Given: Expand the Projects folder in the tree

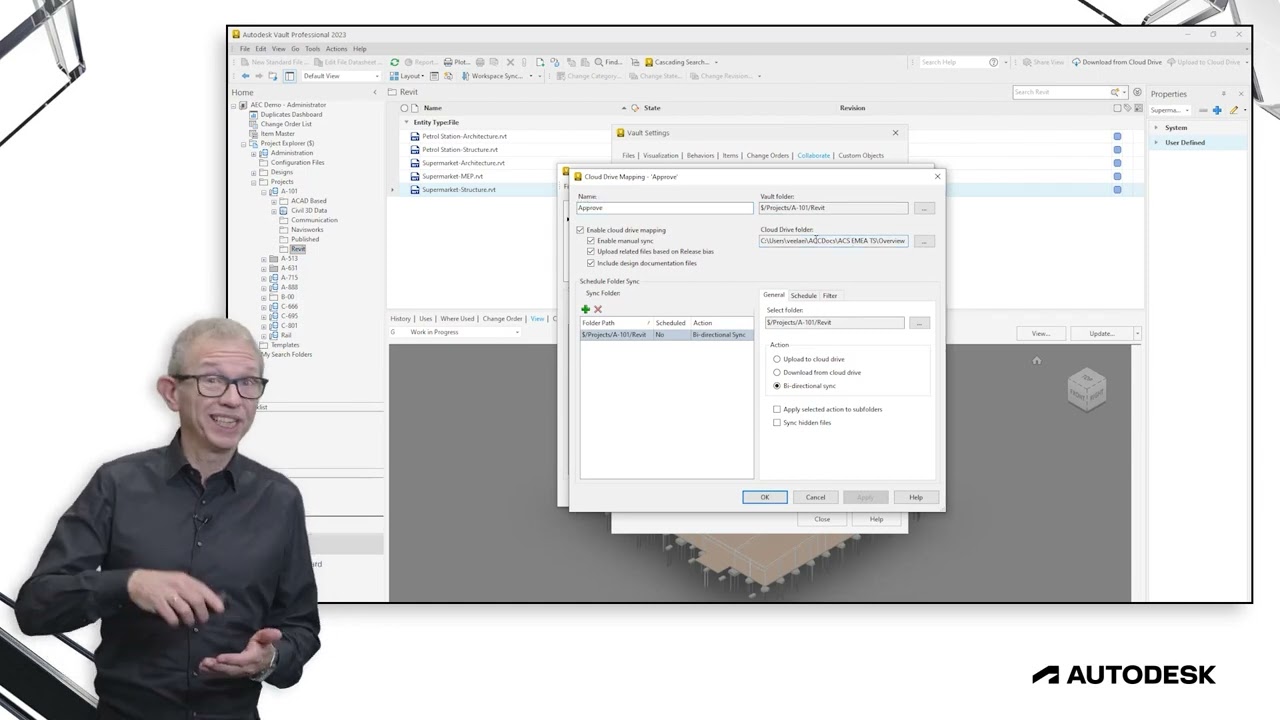Looking at the screenshot, I should tap(254, 182).
